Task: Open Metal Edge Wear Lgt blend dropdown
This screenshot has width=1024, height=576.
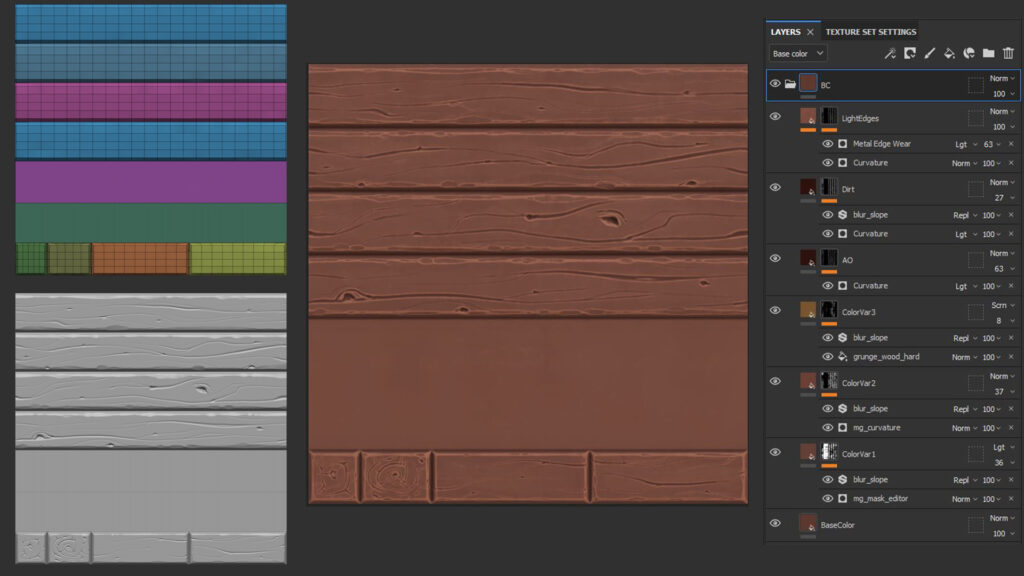Action: tap(966, 144)
